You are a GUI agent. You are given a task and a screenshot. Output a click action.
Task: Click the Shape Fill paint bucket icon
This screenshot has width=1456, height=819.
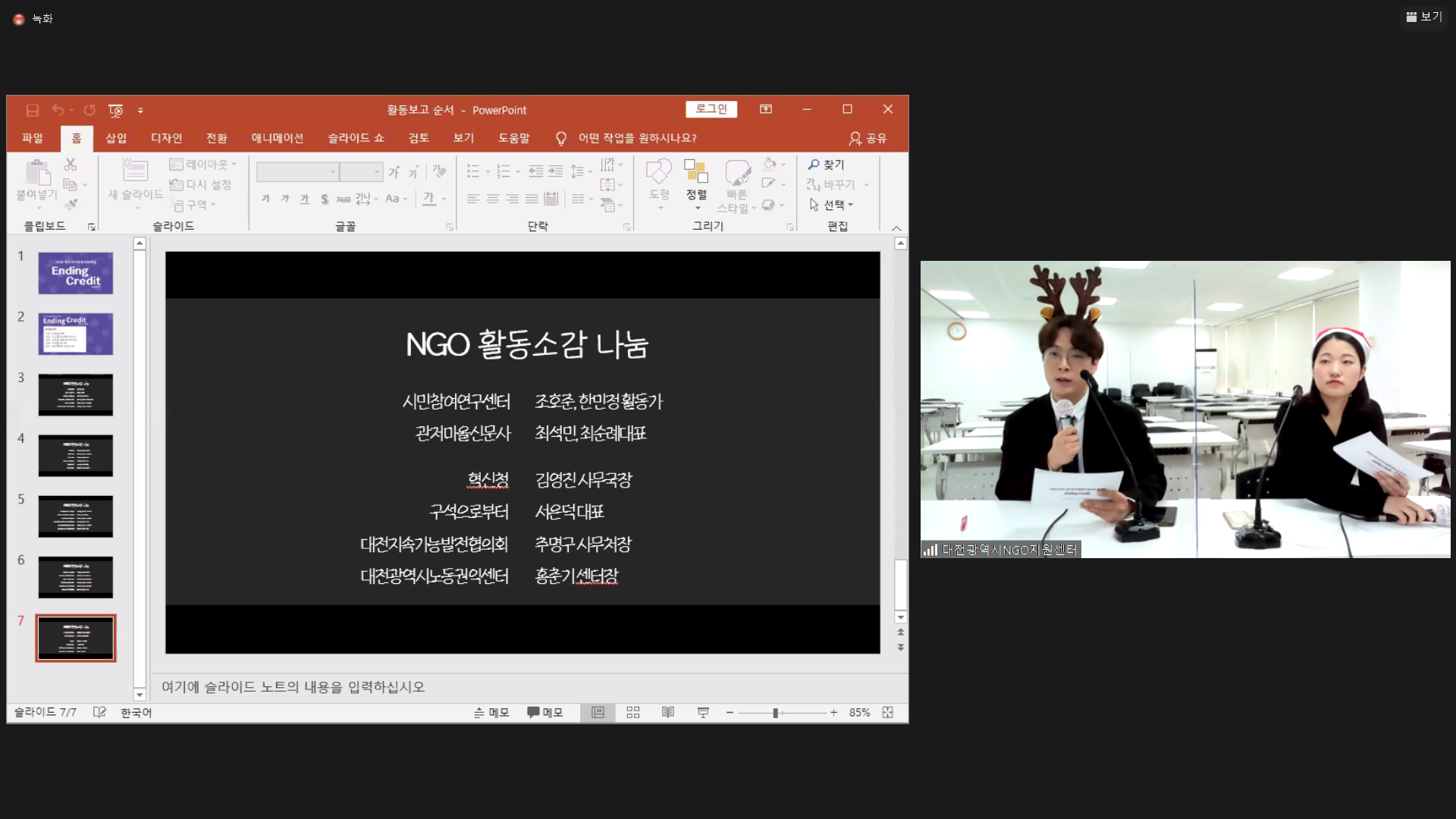pos(770,165)
